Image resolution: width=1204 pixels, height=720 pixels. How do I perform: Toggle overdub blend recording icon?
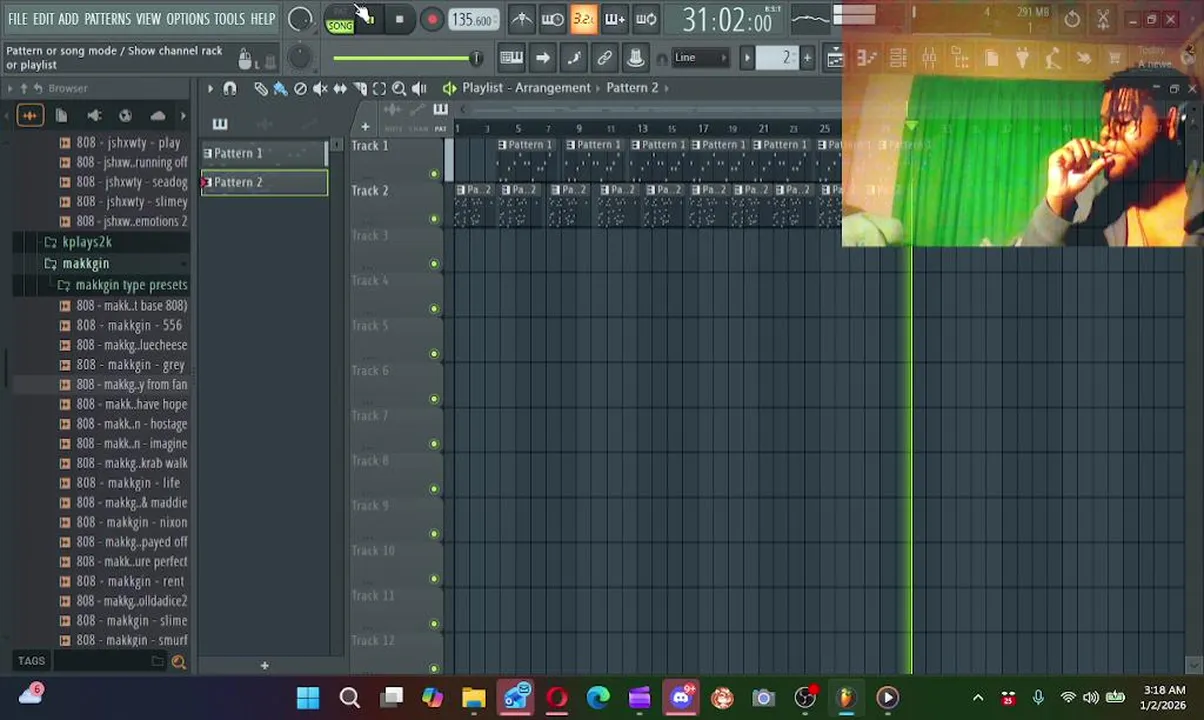pyautogui.click(x=614, y=19)
